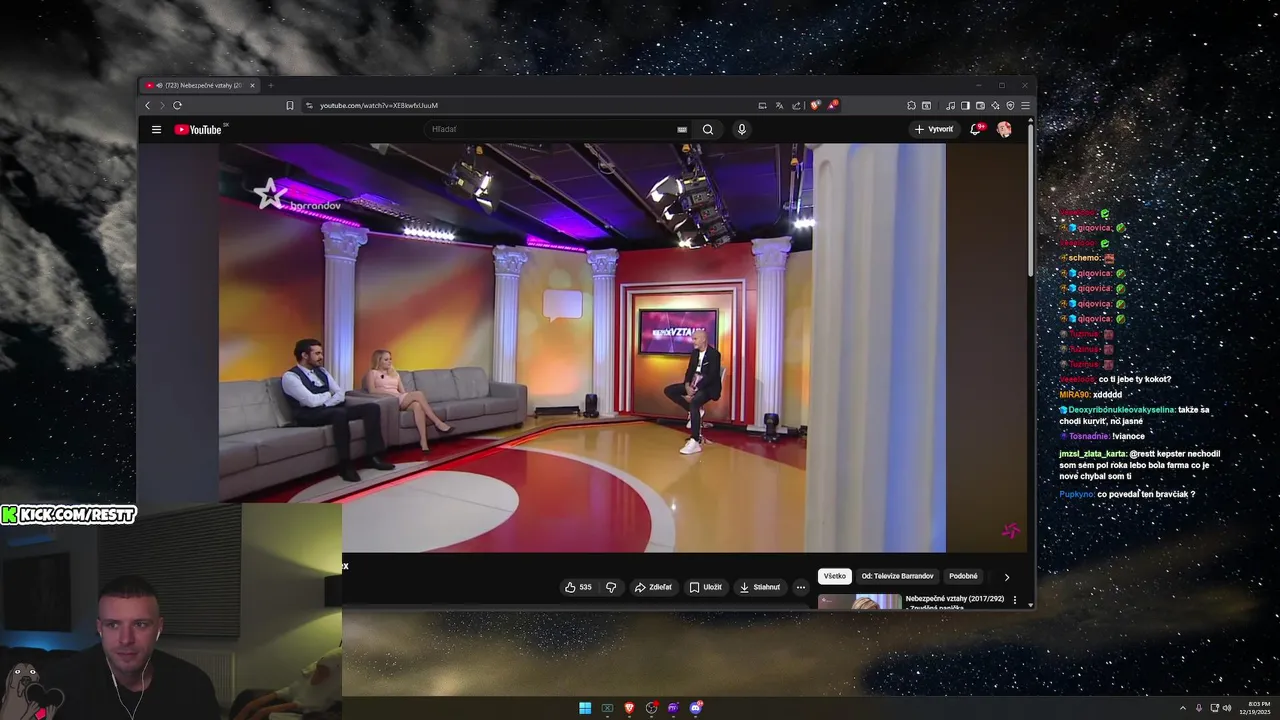Open the YouTube account avatar menu
Viewport: 1280px width, 720px height.
pyautogui.click(x=1004, y=129)
